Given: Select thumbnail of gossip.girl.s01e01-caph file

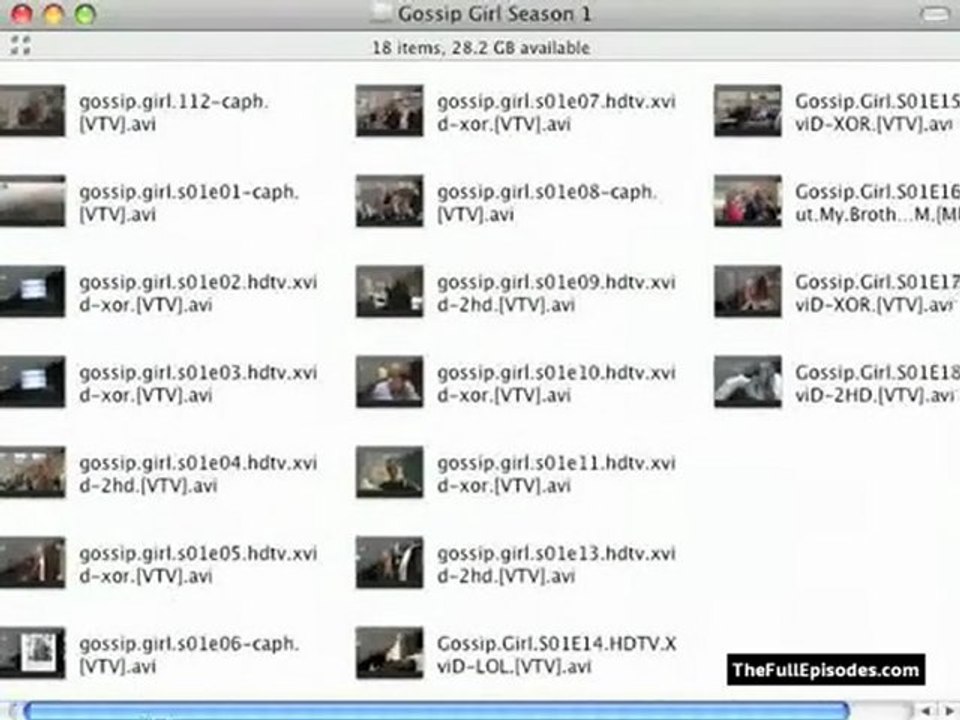Looking at the screenshot, I should pyautogui.click(x=32, y=201).
